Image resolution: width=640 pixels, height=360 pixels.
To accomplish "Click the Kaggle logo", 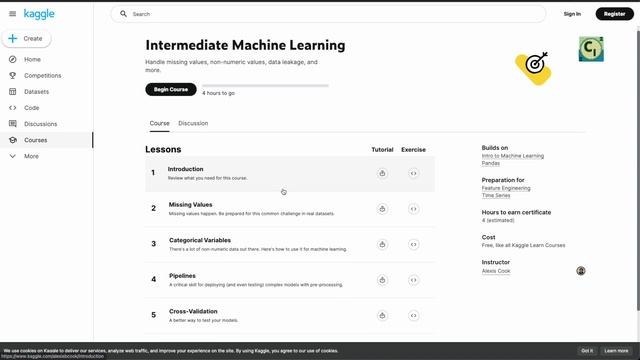I will pyautogui.click(x=39, y=14).
